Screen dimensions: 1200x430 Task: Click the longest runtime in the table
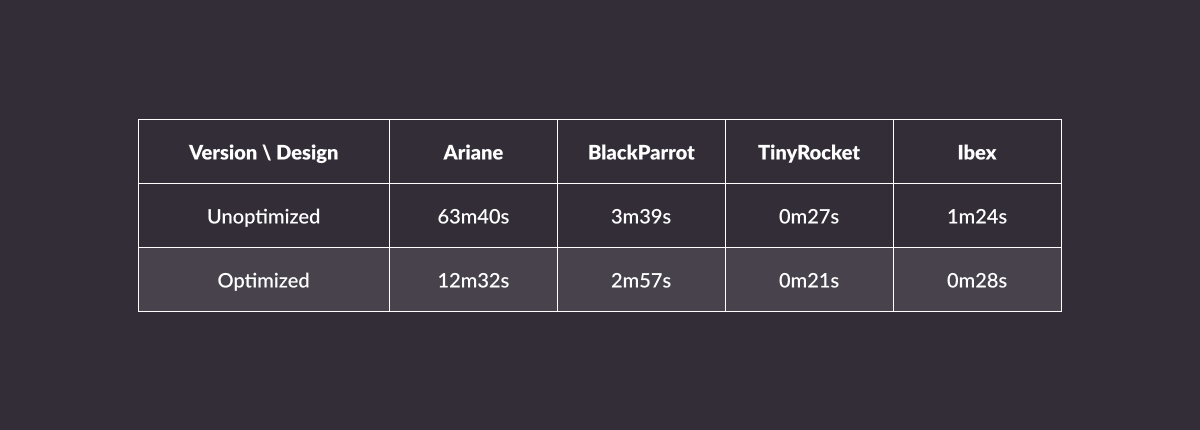[x=473, y=216]
